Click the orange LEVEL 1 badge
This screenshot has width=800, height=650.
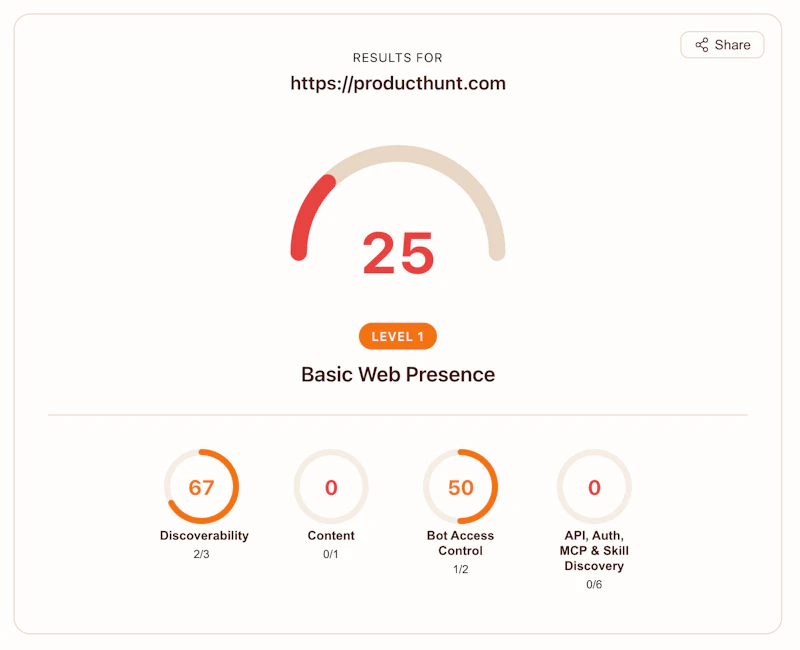tap(398, 336)
